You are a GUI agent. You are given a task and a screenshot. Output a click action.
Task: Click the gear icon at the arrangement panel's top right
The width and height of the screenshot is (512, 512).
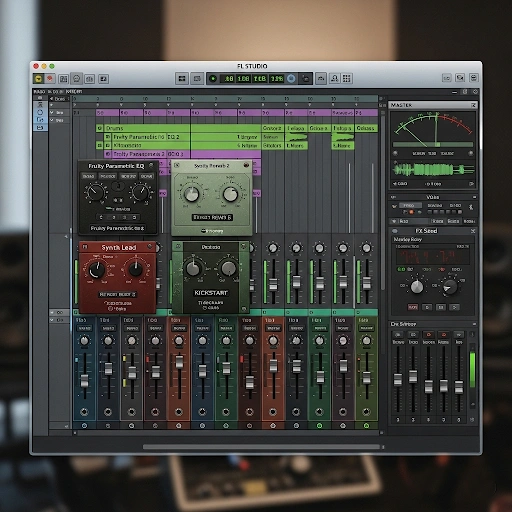click(x=475, y=92)
